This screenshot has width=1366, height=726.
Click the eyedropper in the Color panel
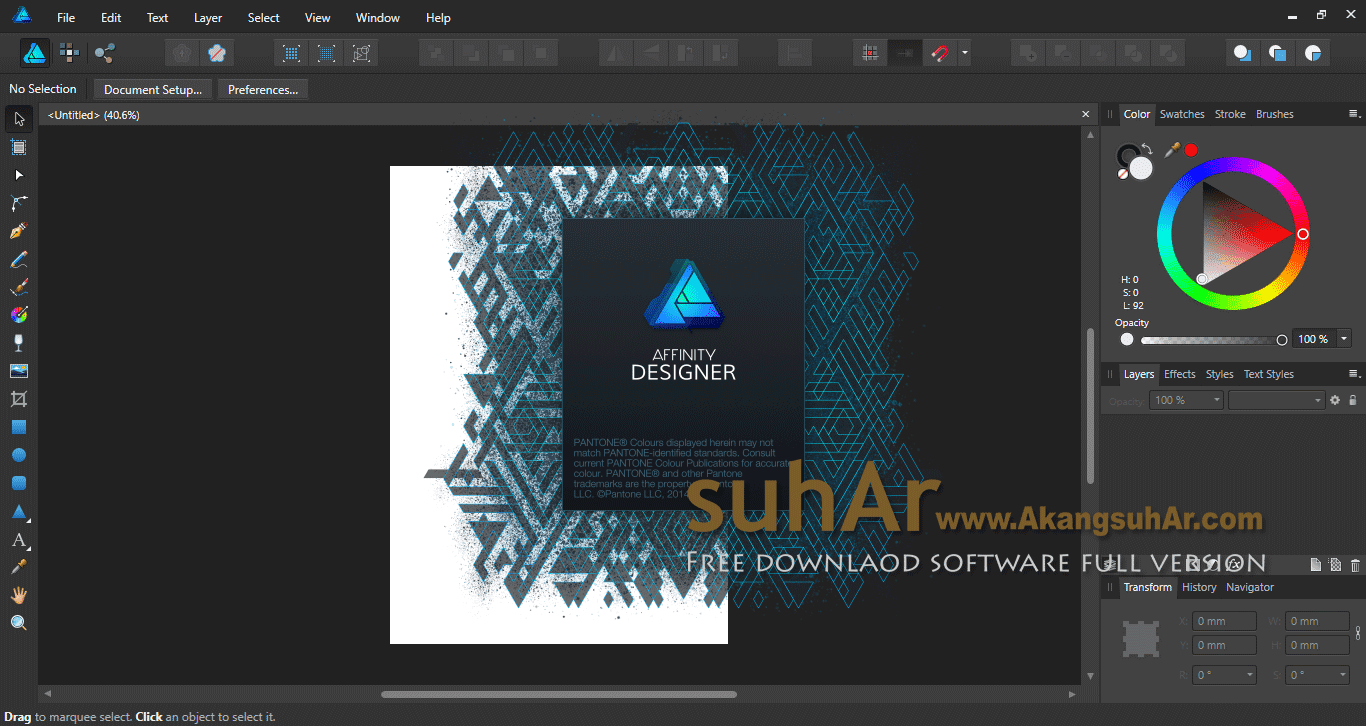[x=1172, y=149]
